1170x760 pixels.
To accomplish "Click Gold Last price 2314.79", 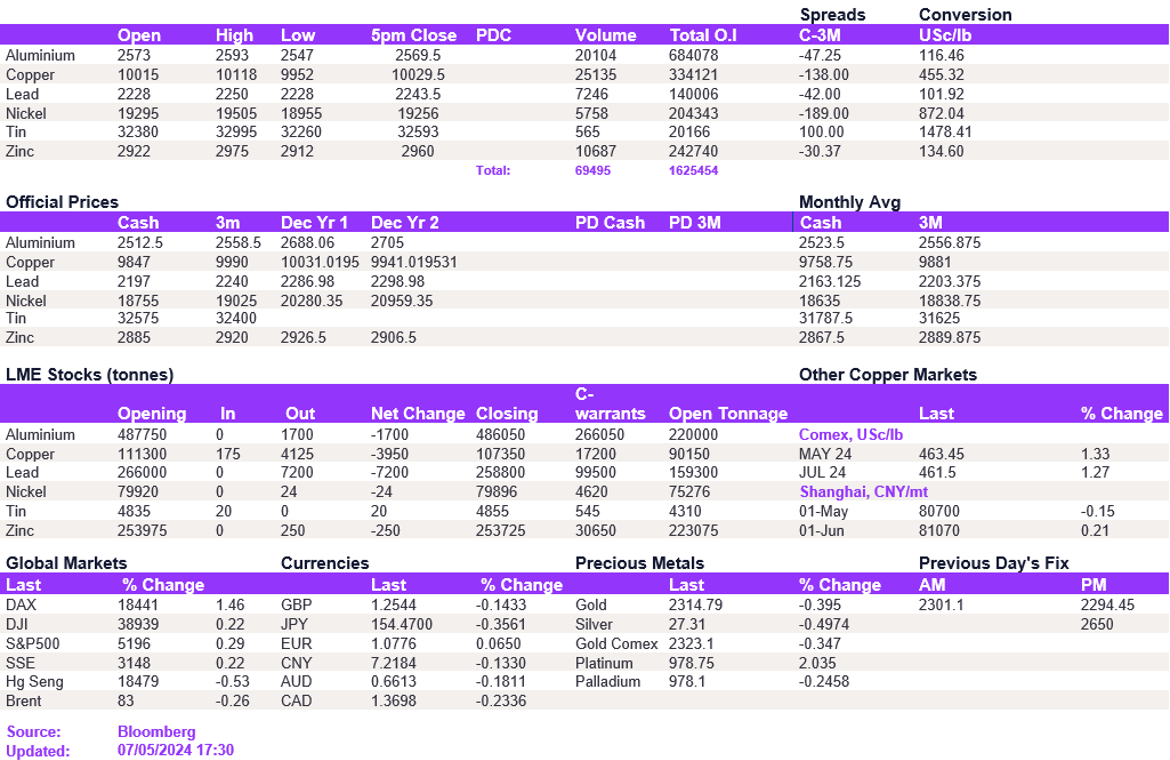I will [695, 606].
